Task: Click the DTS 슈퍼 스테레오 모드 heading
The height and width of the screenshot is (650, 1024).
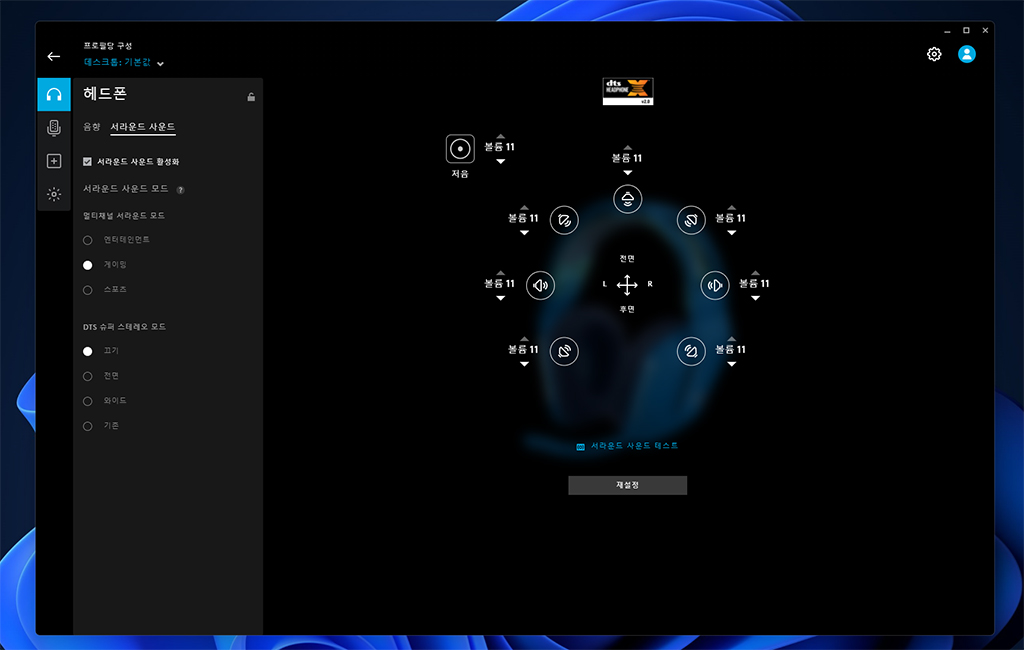Action: 124,327
